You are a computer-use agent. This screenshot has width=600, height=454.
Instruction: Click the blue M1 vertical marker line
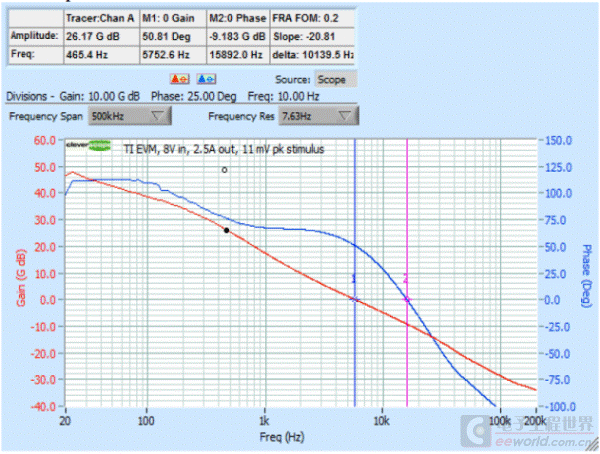354,220
